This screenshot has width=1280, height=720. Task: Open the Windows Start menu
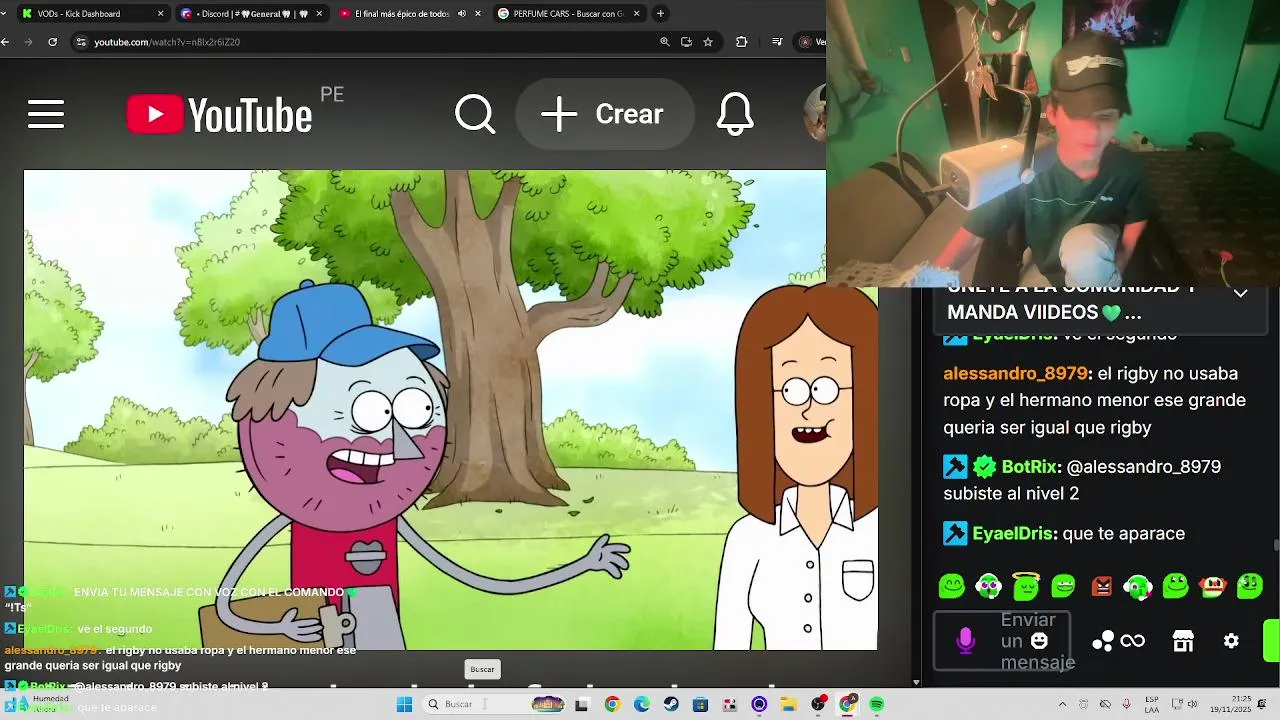click(404, 704)
